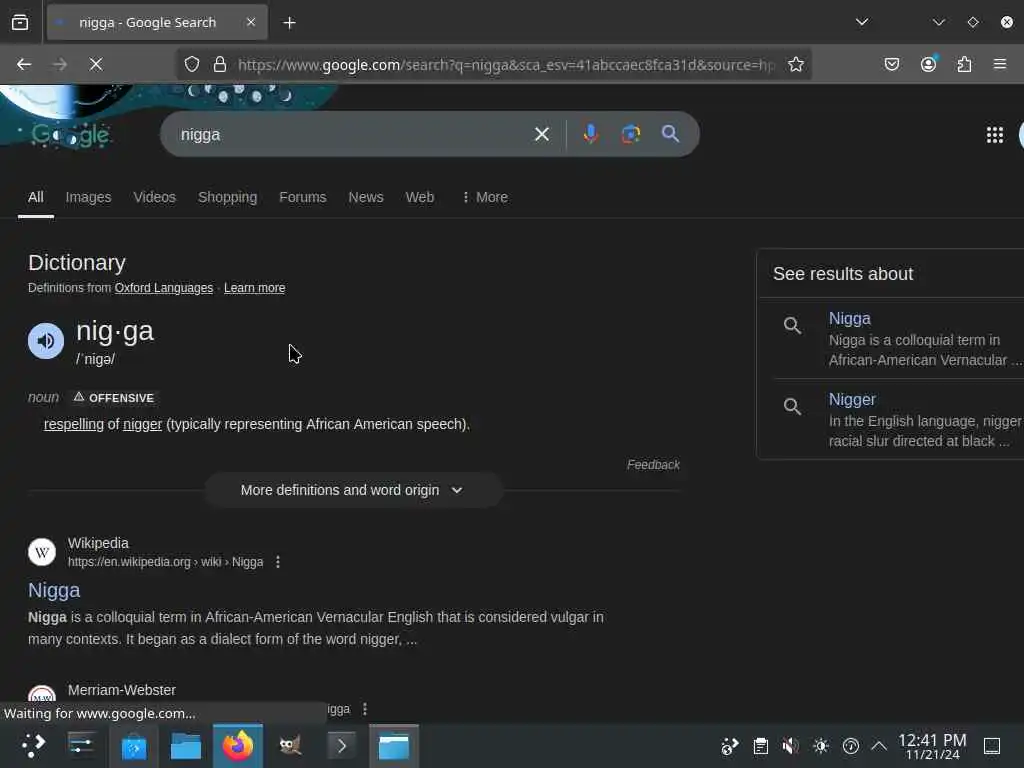
Task: Select the All results tab
Action: coord(36,197)
